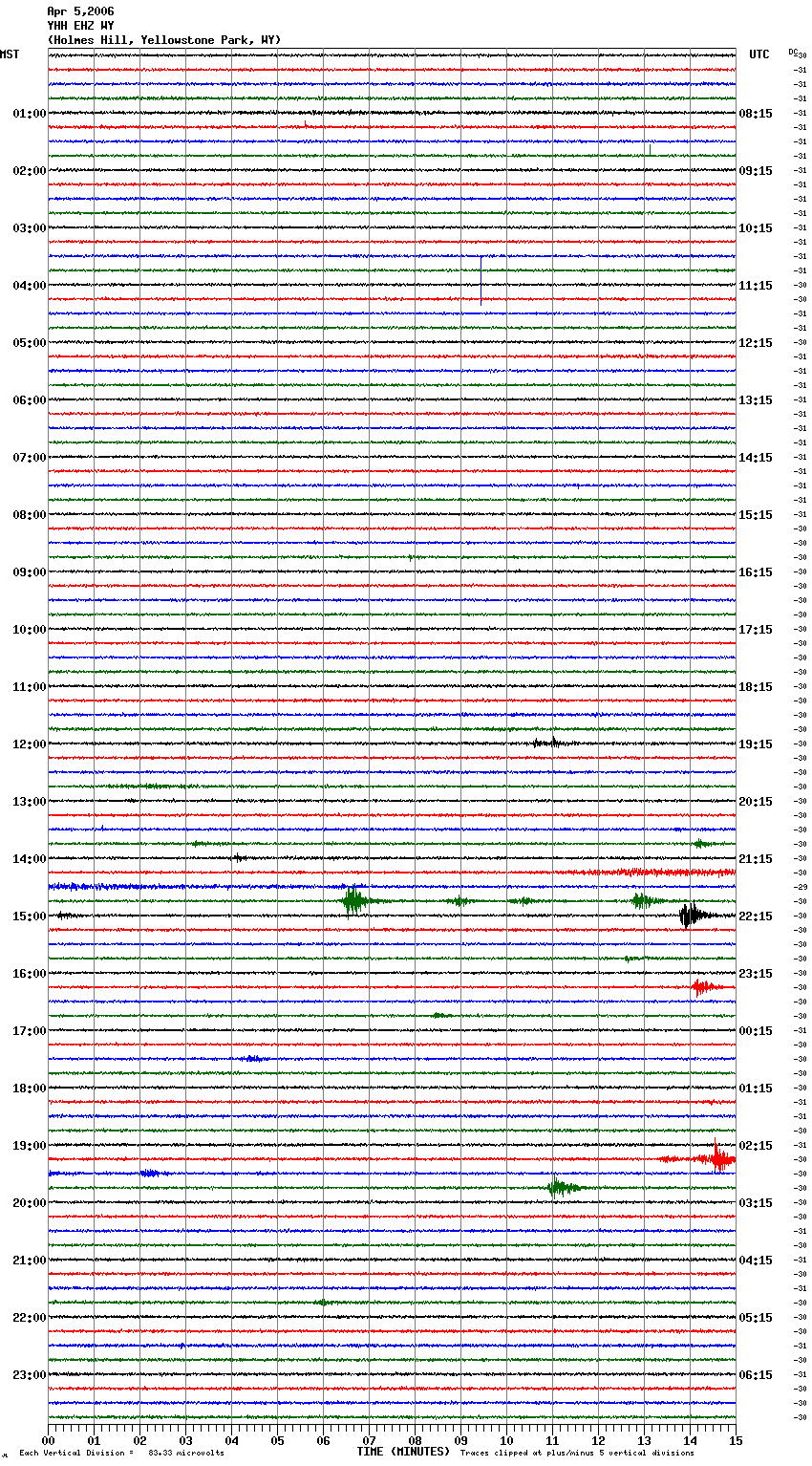Select the MST '05:00' time label
Image resolution: width=812 pixels, height=1466 pixels.
coord(30,343)
